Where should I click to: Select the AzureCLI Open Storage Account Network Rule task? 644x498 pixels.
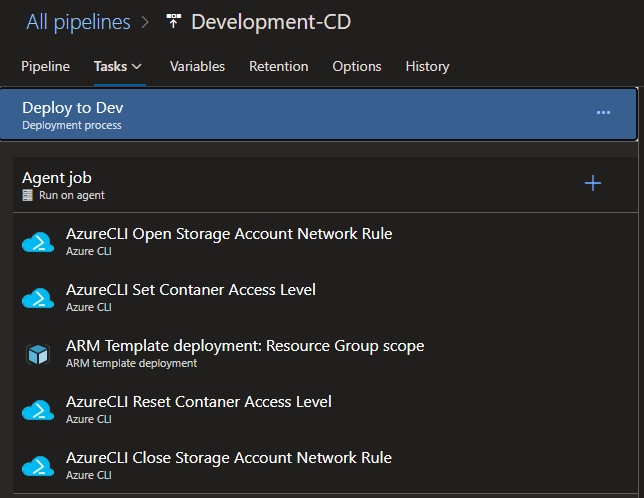point(325,242)
